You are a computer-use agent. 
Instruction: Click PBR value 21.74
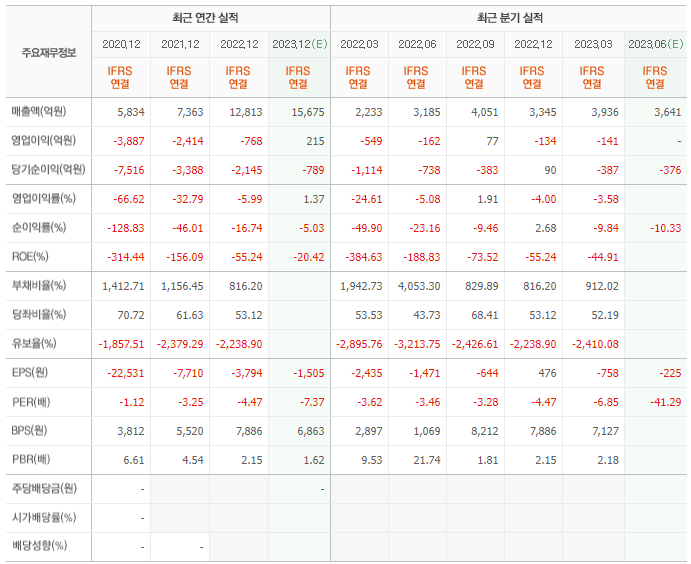427,460
